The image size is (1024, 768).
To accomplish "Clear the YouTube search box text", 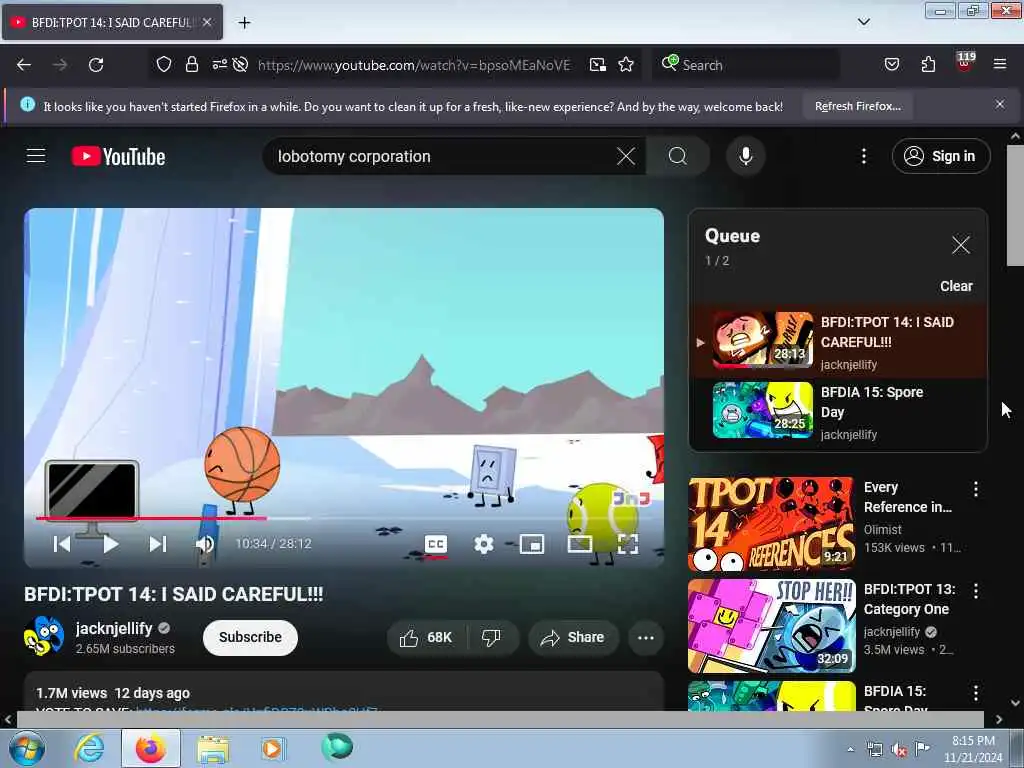I will click(x=626, y=156).
